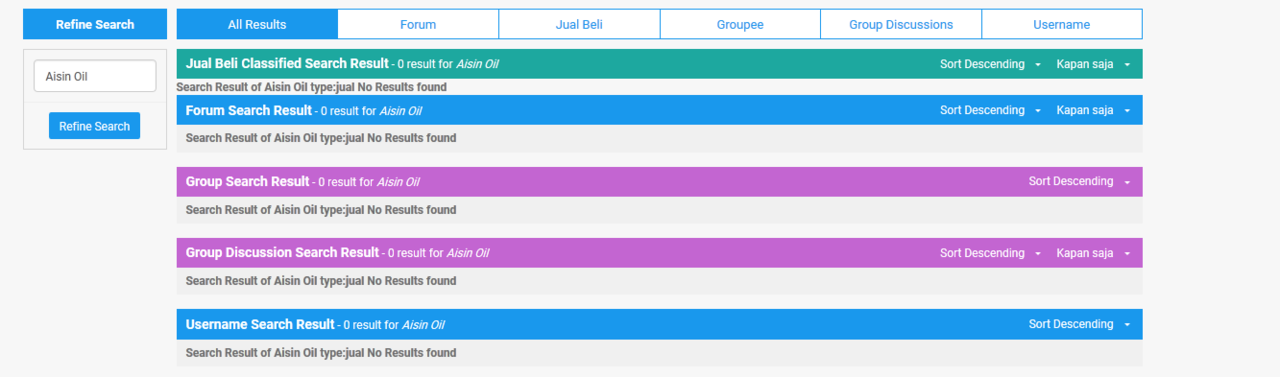Focus the Aisin Oil search input field
1280x377 pixels.
point(95,76)
